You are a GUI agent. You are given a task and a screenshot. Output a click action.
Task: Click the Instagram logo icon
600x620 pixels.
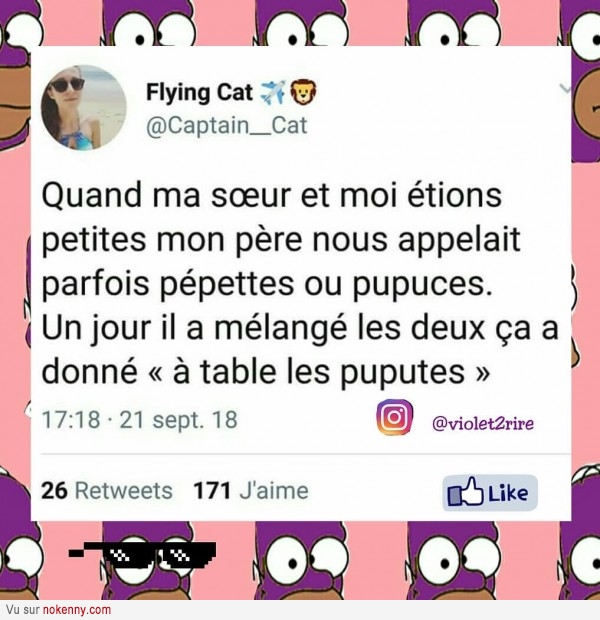(394, 417)
